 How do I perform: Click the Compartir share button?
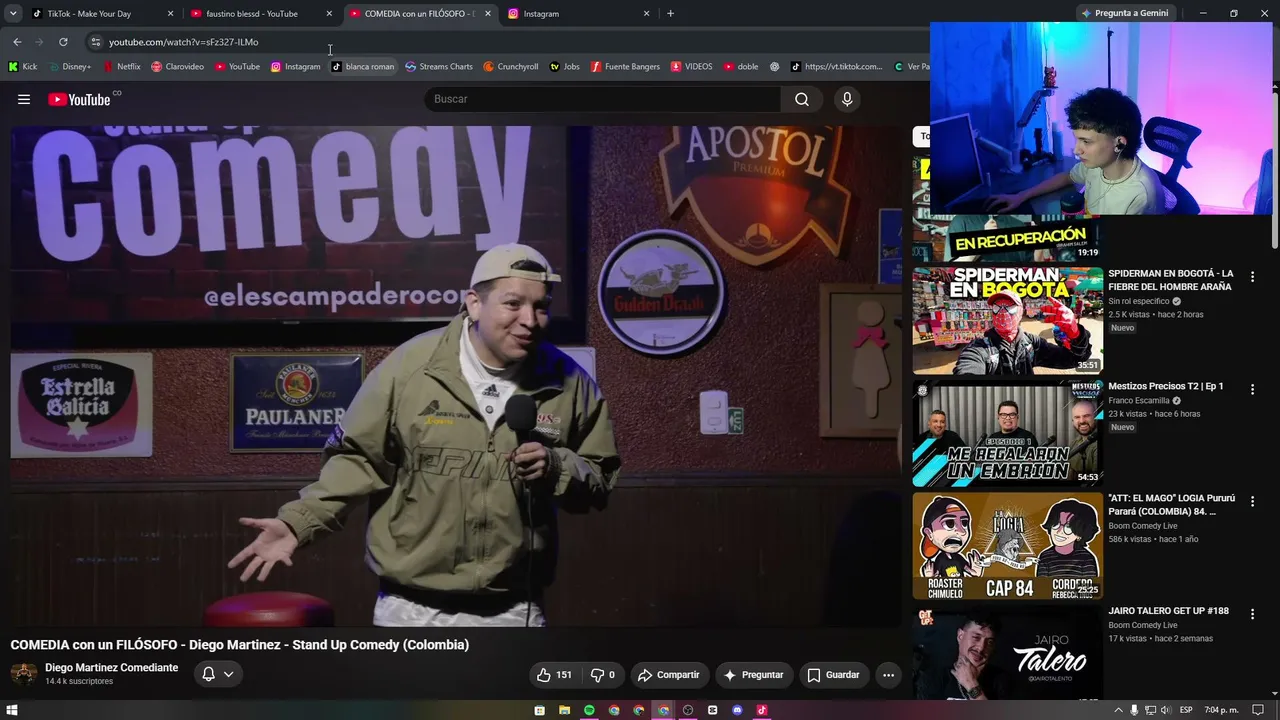669,675
